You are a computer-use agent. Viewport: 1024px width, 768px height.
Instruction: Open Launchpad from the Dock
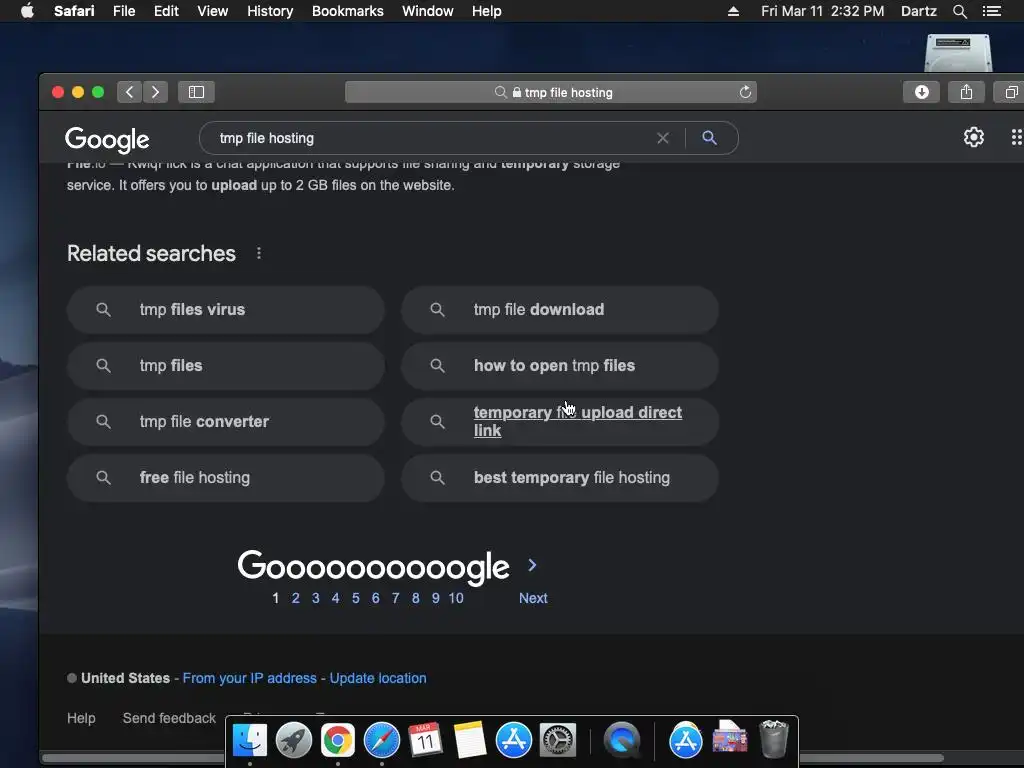click(294, 741)
